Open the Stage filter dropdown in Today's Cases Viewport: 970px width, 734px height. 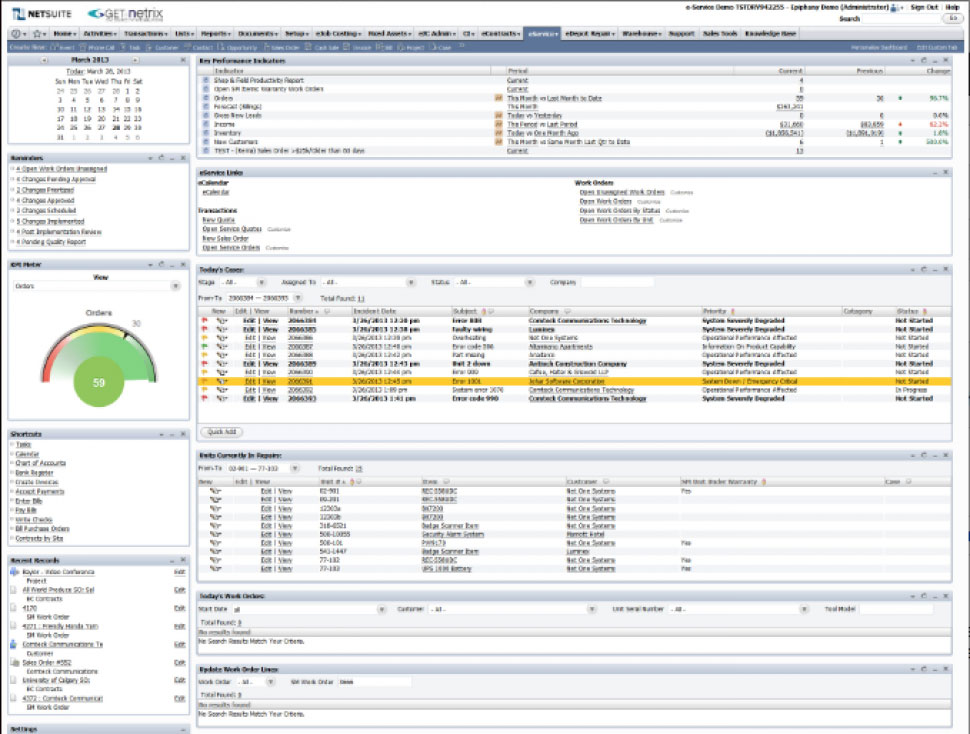tap(261, 283)
